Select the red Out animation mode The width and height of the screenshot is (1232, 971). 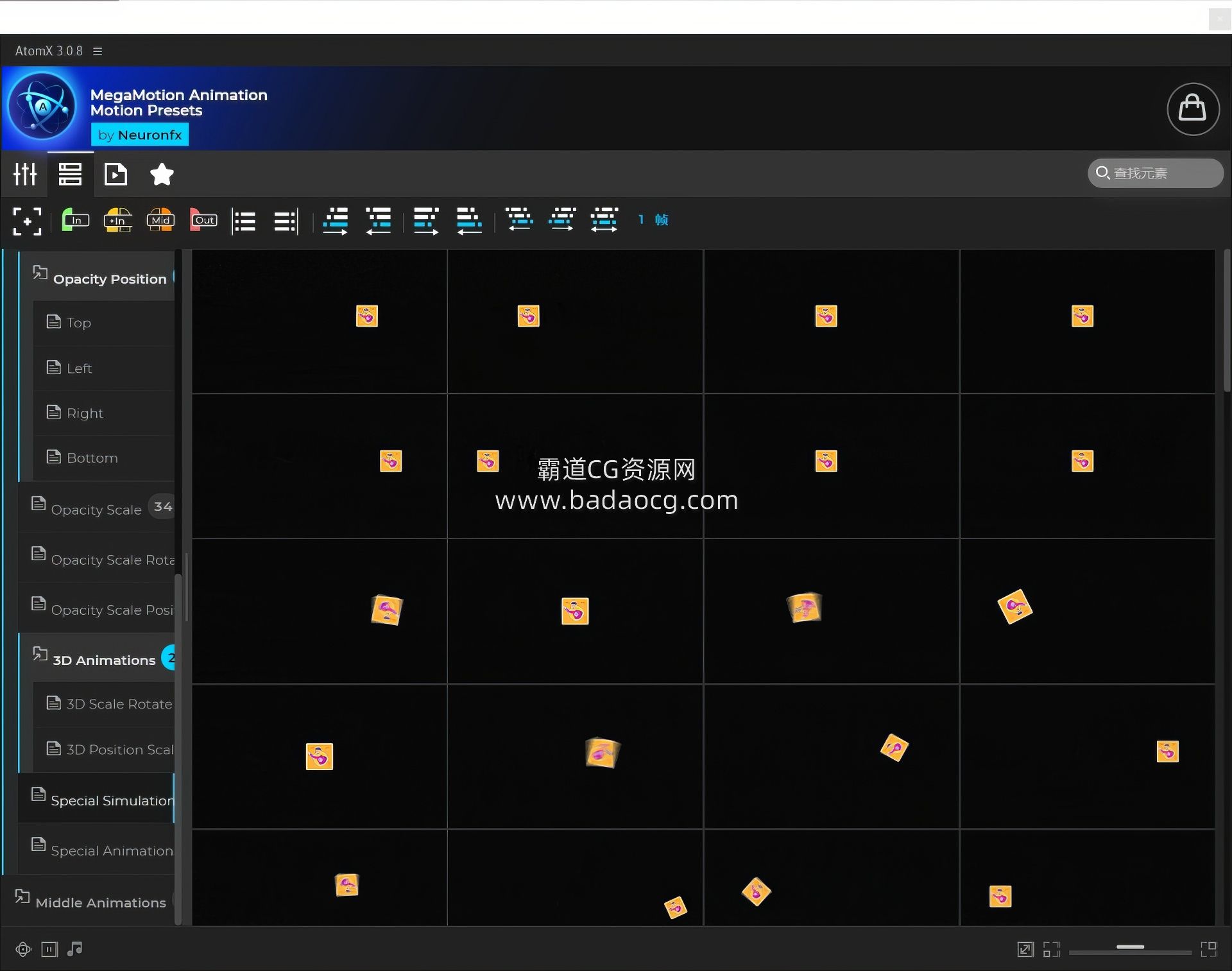pyautogui.click(x=204, y=220)
